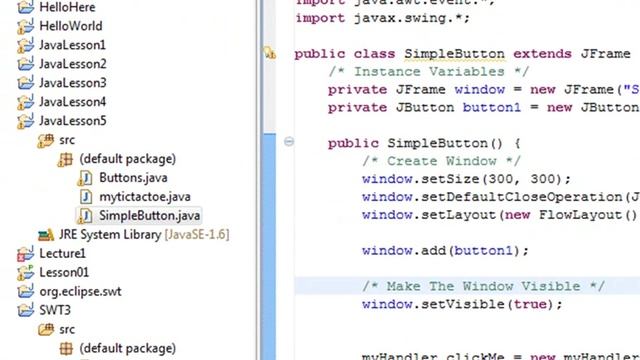Viewport: 640px width, 360px height.
Task: Click the JavaLesson4 project icon
Action: tap(25, 102)
